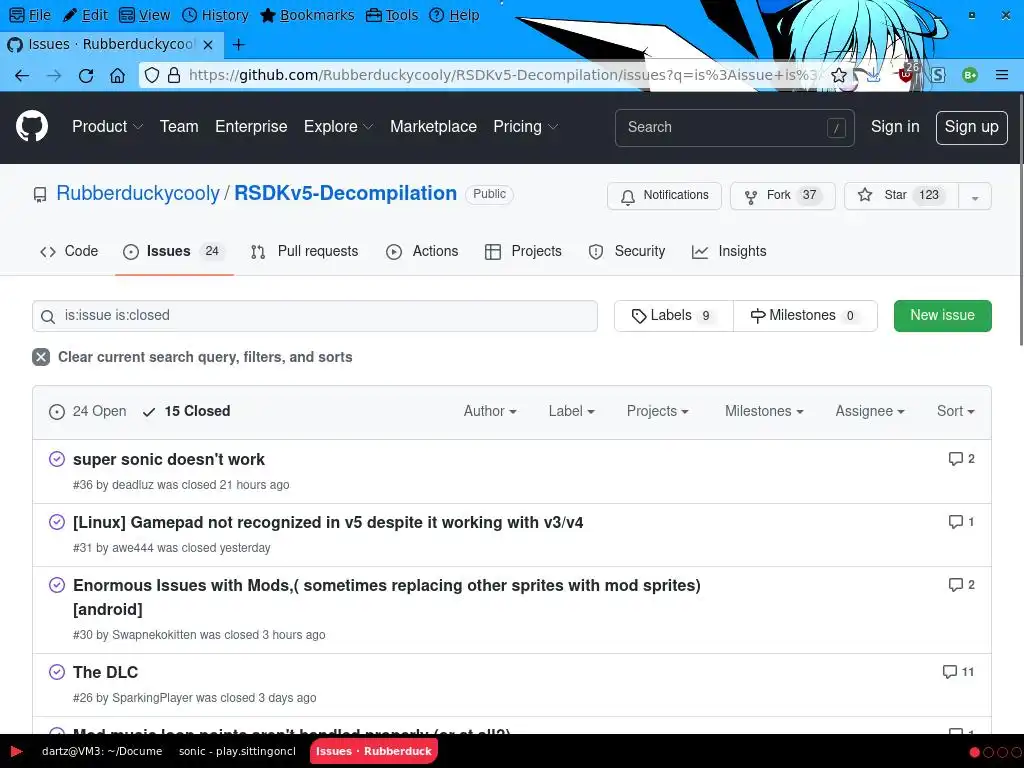Click the issues filter input 'is:issue is:closed'
The width and height of the screenshot is (1024, 768).
[315, 315]
